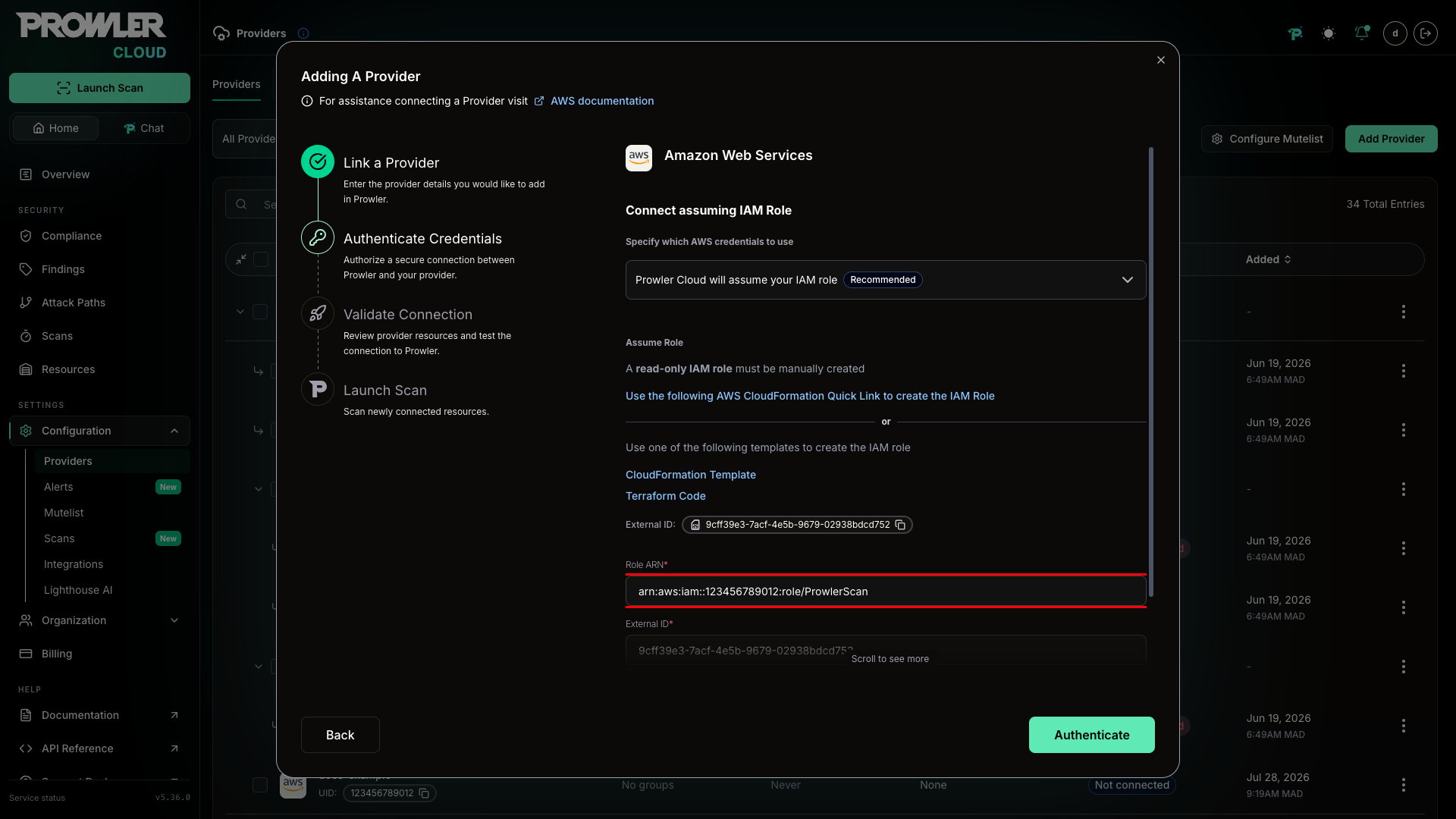
Task: Expand the Organization menu
Action: pos(99,620)
